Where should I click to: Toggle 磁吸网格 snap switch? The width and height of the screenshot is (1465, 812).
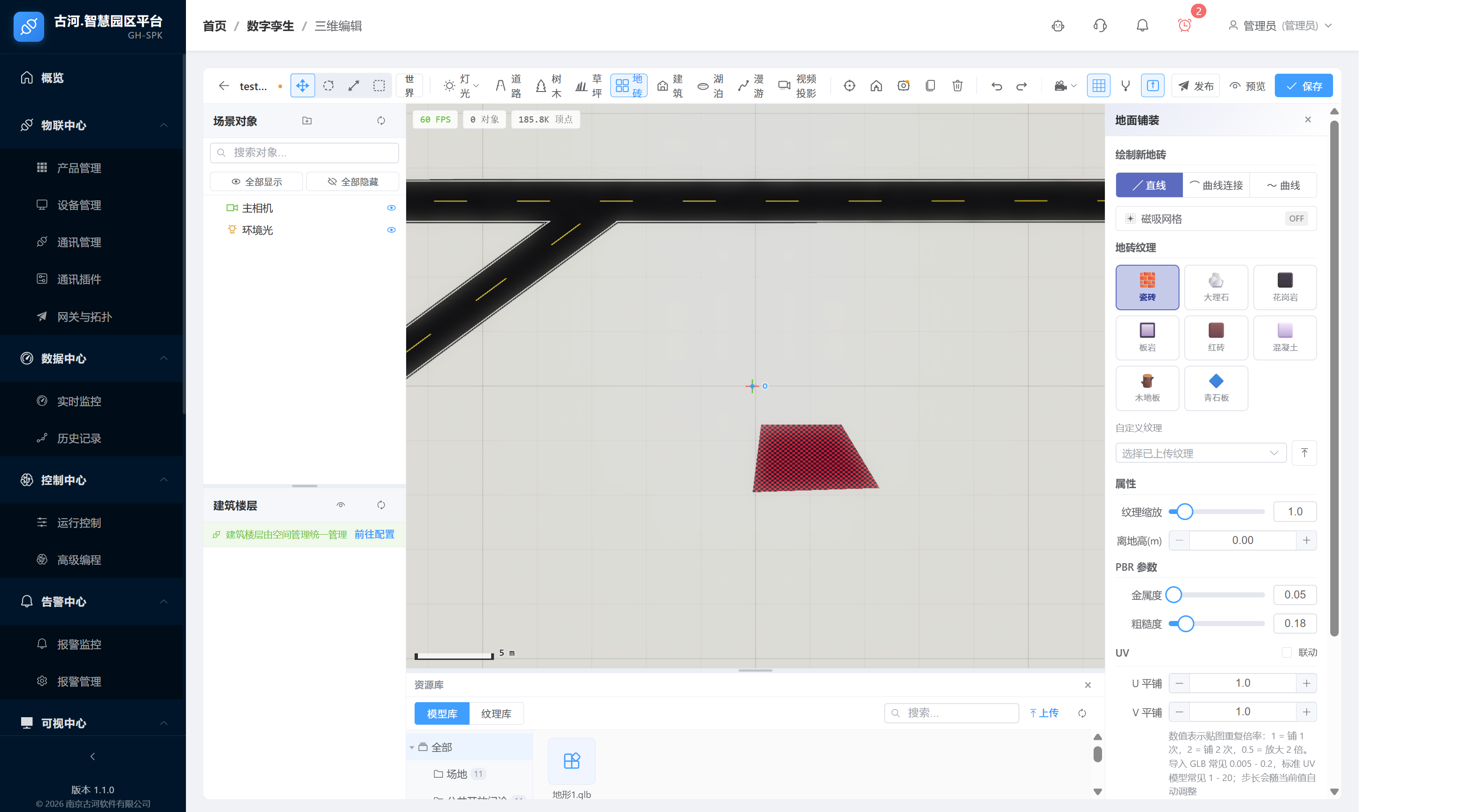tap(1295, 219)
